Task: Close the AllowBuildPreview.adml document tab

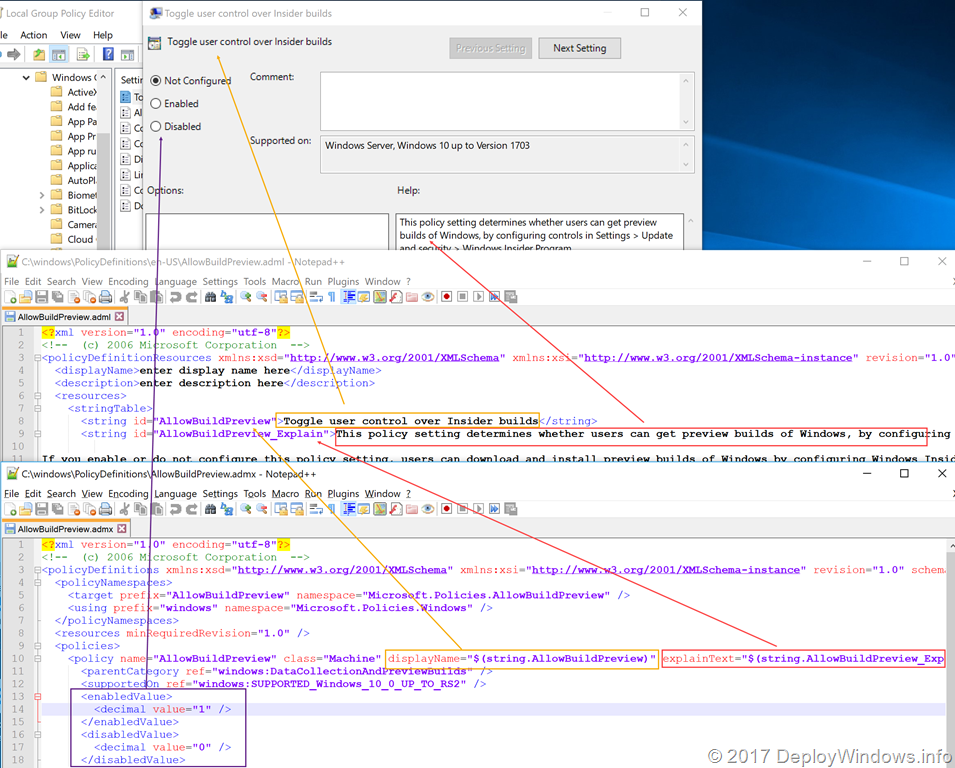Action: pyautogui.click(x=120, y=317)
